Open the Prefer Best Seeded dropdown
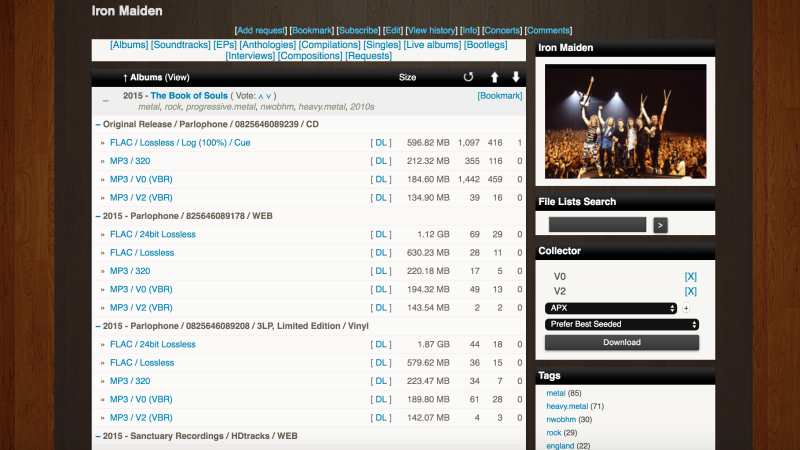This screenshot has width=800, height=450. pyautogui.click(x=622, y=324)
